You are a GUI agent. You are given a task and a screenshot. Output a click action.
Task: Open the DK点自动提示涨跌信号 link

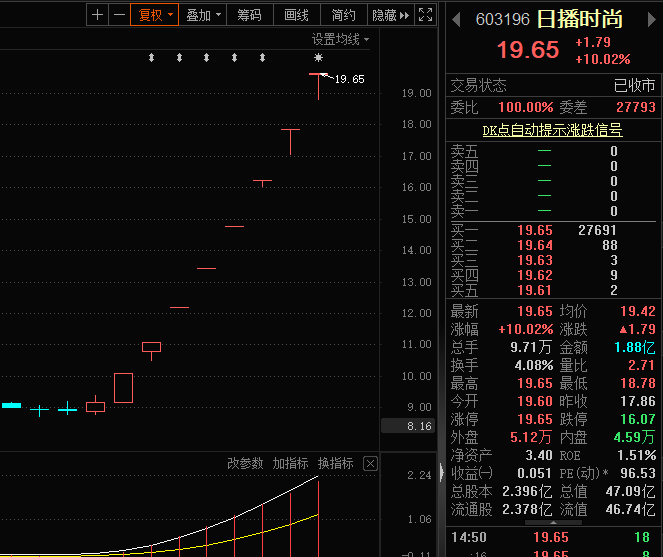(x=552, y=129)
